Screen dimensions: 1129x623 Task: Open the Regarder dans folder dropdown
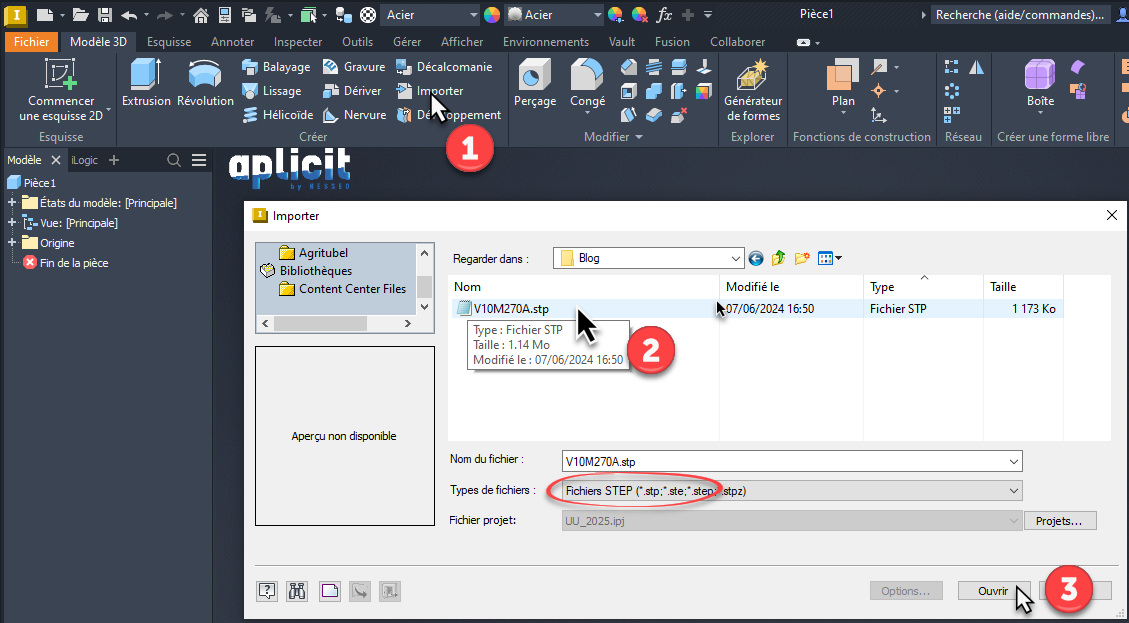[x=735, y=258]
